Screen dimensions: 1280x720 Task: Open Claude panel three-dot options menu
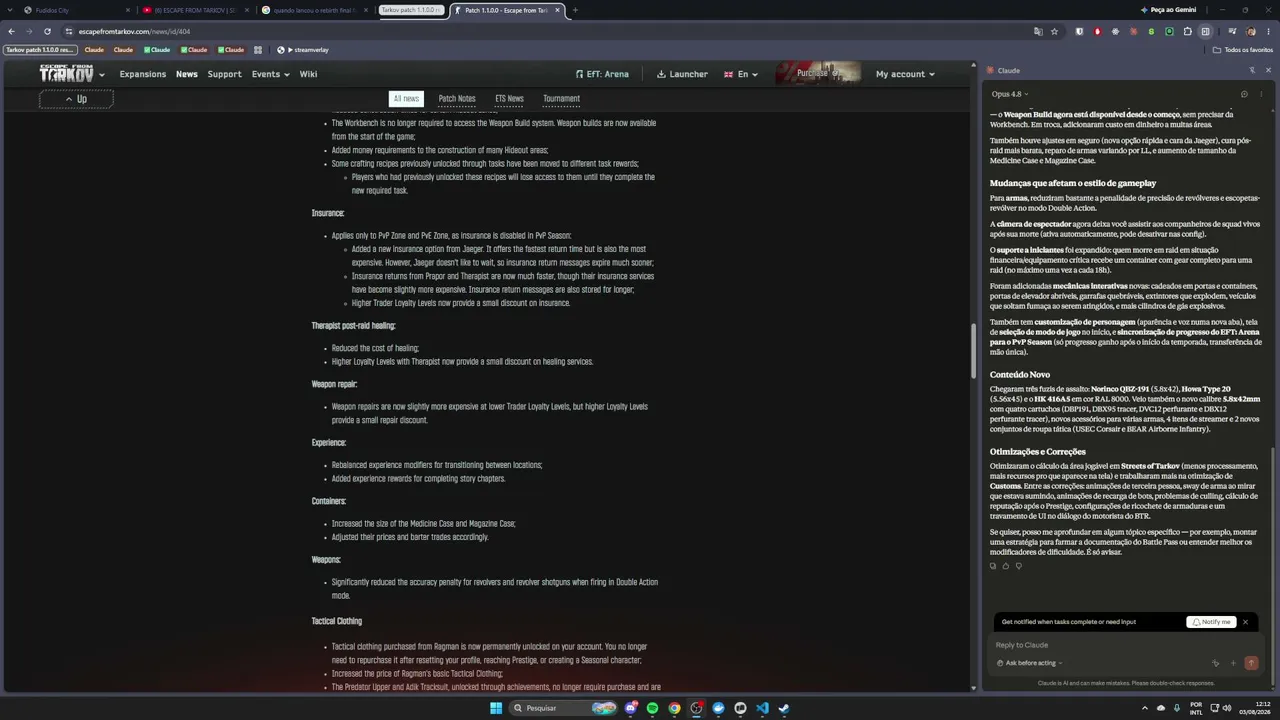point(1261,94)
